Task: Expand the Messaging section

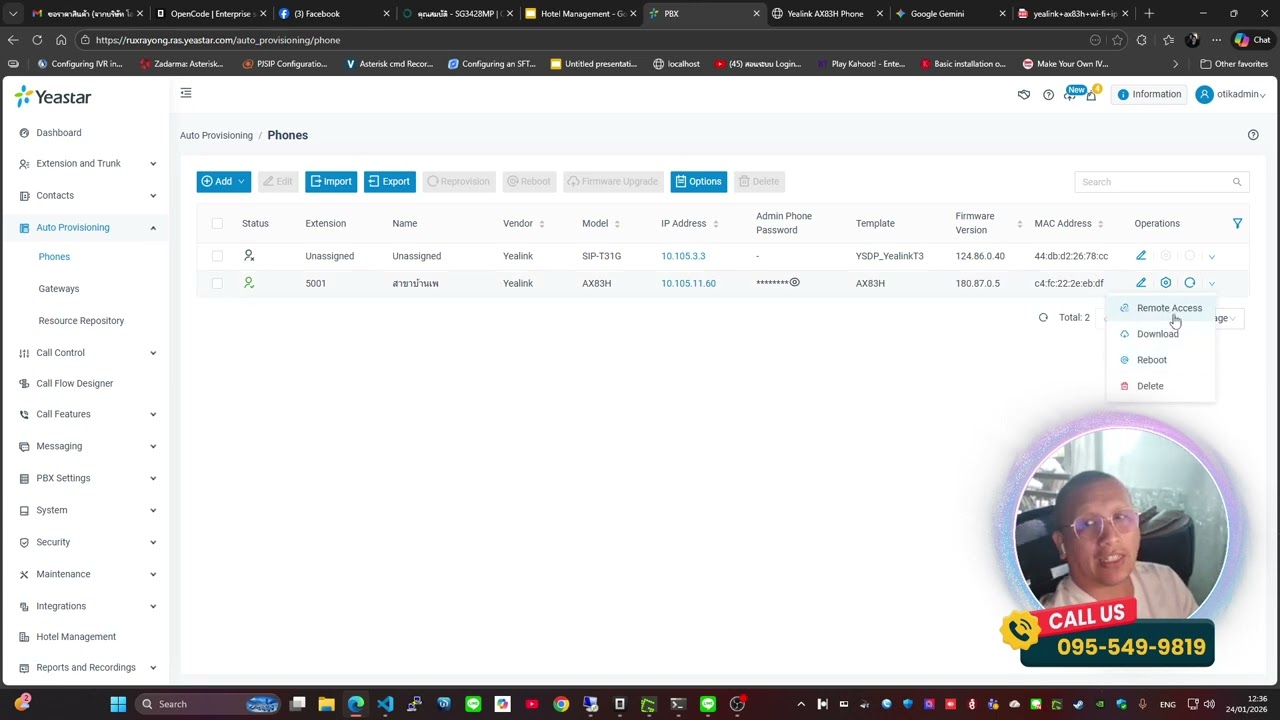Action: tap(87, 446)
